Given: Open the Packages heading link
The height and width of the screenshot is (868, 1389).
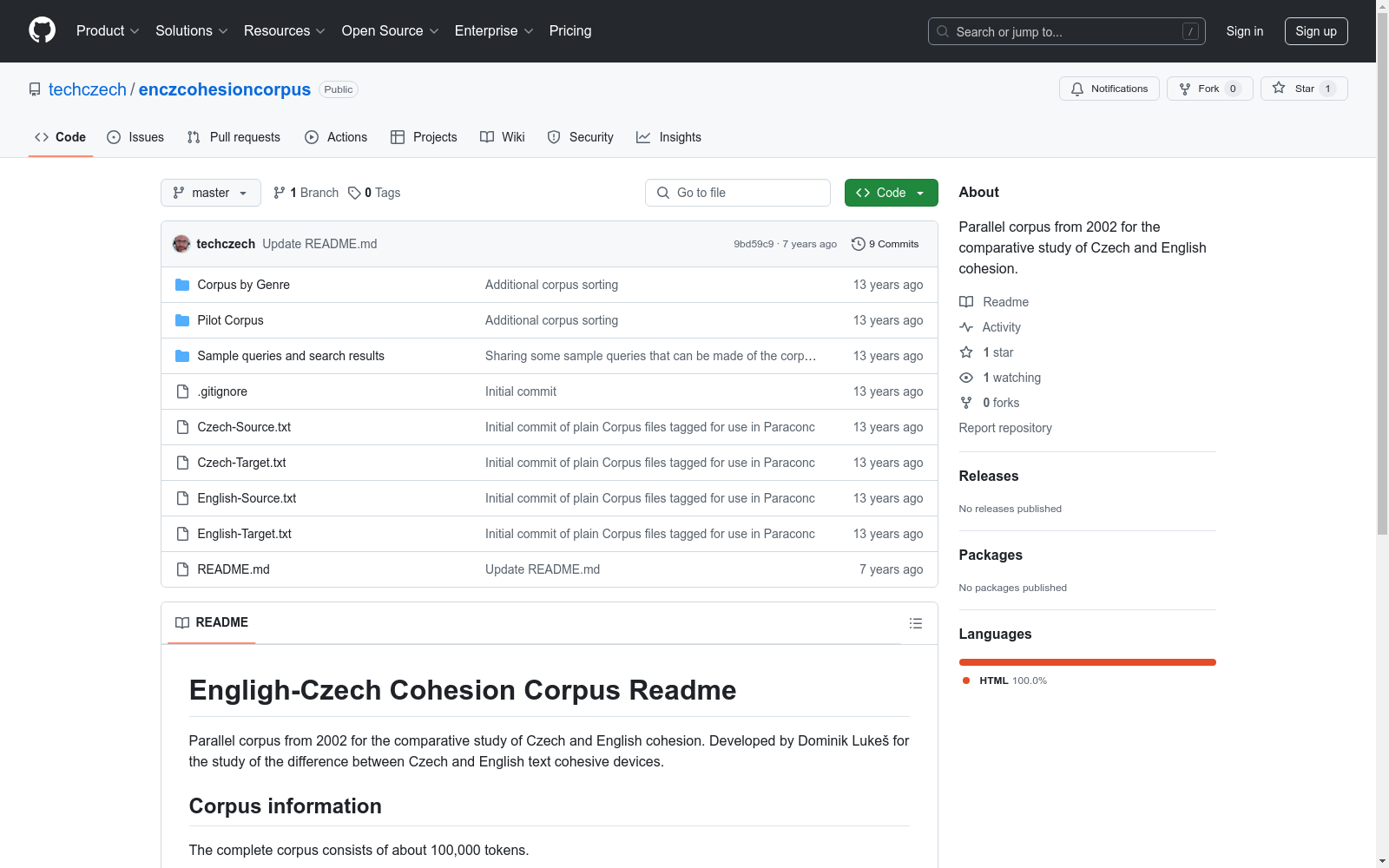Looking at the screenshot, I should [x=991, y=555].
